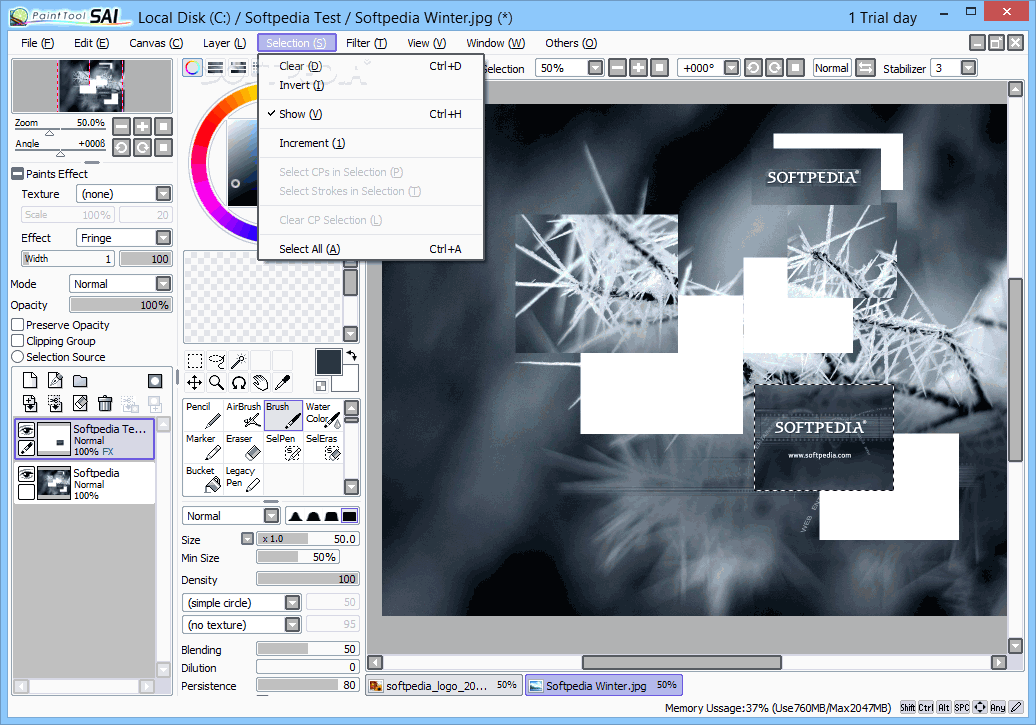Screen dimensions: 1036x725
Task: Choose the Legacy Pen tool
Action: (x=244, y=479)
